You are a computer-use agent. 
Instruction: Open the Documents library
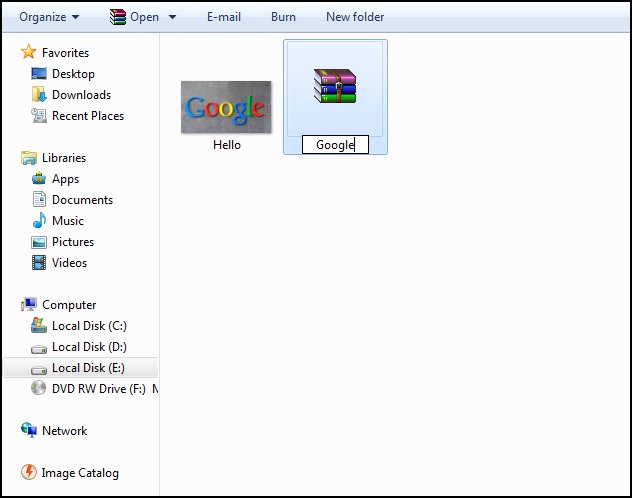click(83, 200)
